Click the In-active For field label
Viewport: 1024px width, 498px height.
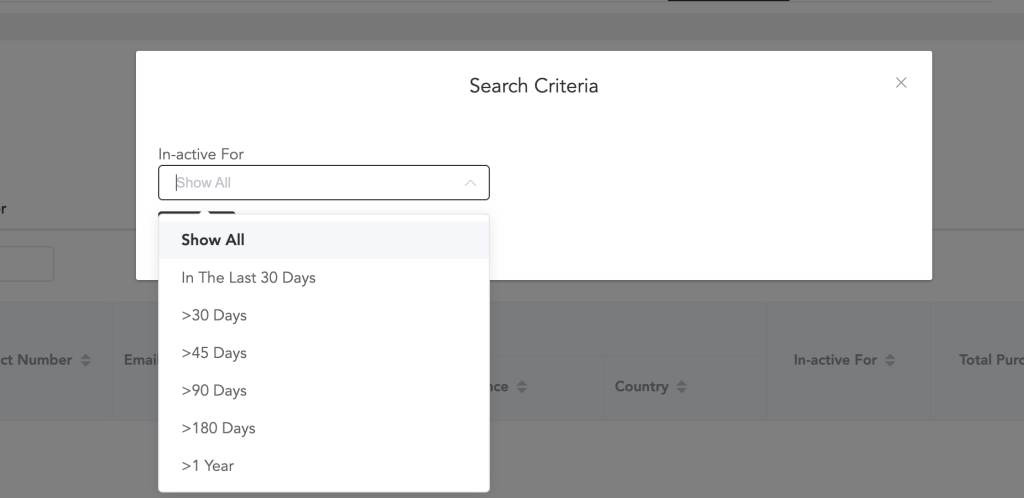pos(200,155)
